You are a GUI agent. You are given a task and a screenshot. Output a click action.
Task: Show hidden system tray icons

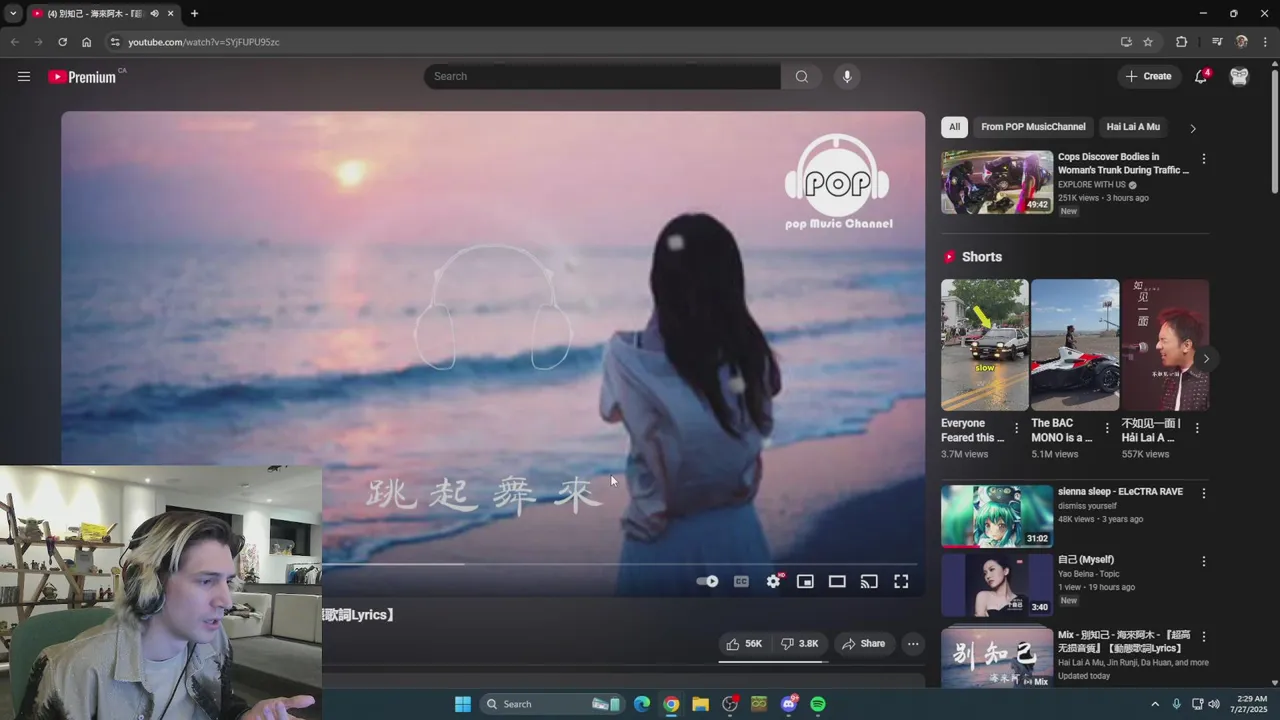pyautogui.click(x=1154, y=704)
